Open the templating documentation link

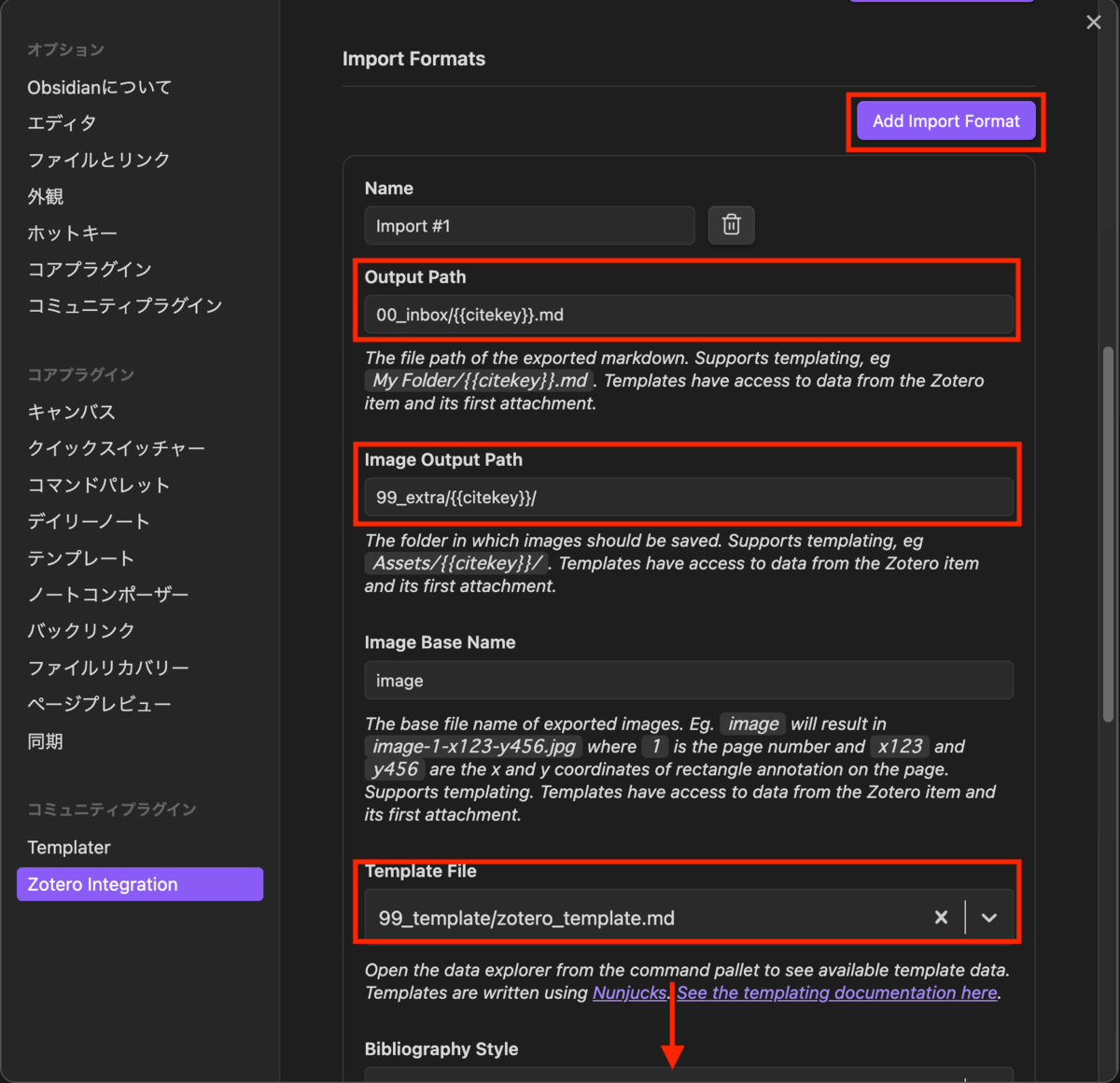[836, 992]
